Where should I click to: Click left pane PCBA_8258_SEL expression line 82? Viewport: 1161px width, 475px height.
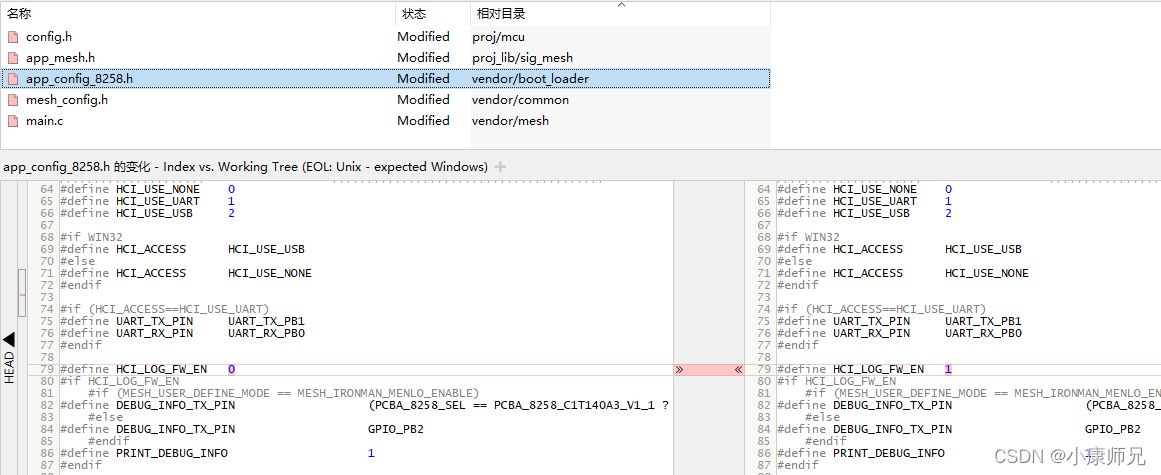click(518, 405)
